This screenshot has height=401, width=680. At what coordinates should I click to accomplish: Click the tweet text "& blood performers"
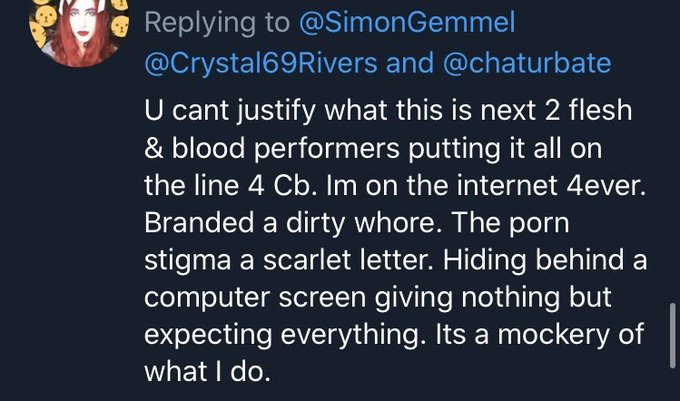272,149
